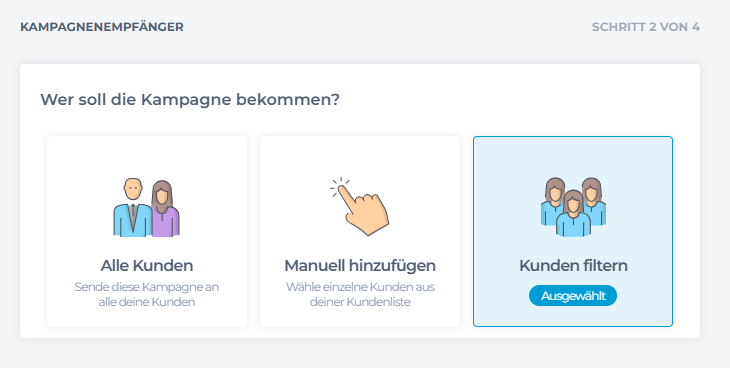Click the suited man figure in icon
The image size is (730, 368).
click(x=132, y=207)
